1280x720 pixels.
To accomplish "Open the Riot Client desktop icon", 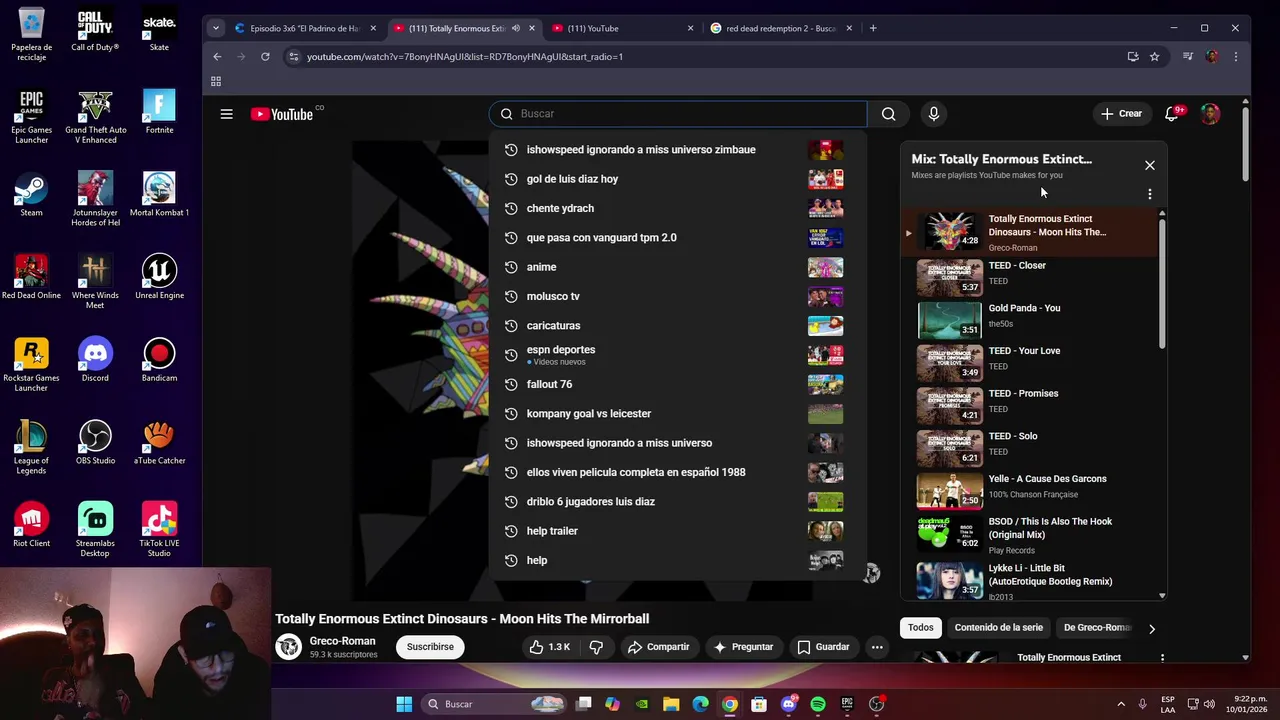I will pos(32,525).
